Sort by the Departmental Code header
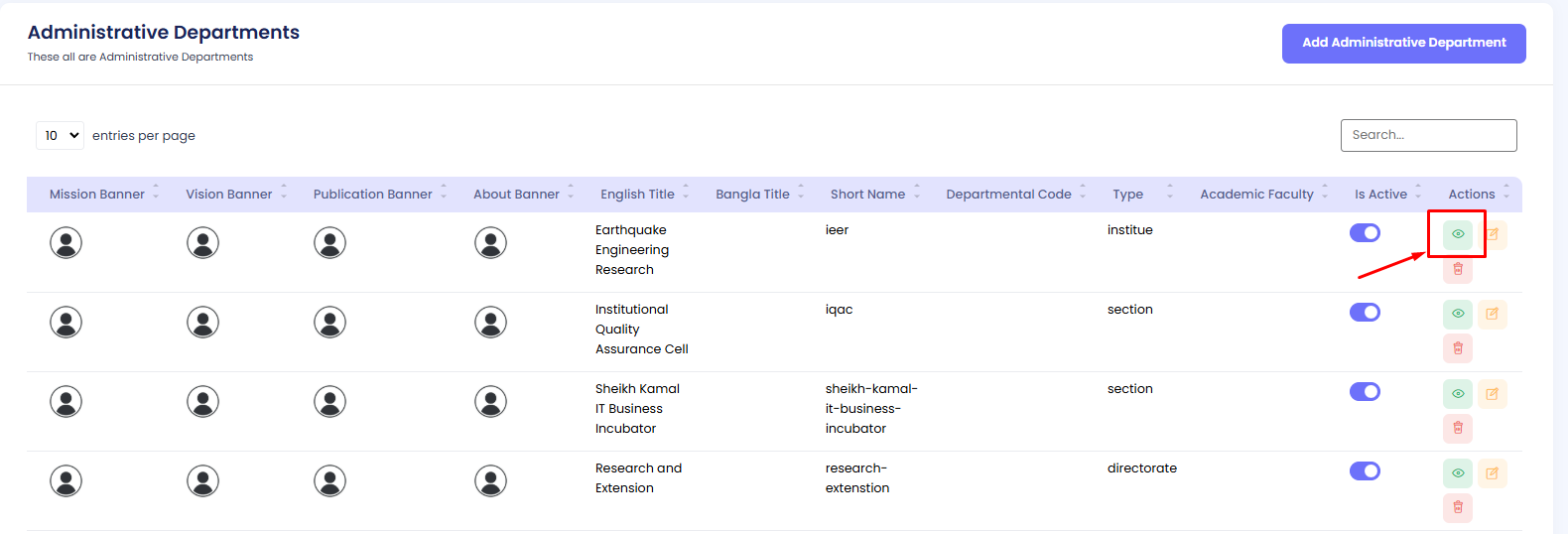This screenshot has height=534, width=1568. pos(1008,195)
